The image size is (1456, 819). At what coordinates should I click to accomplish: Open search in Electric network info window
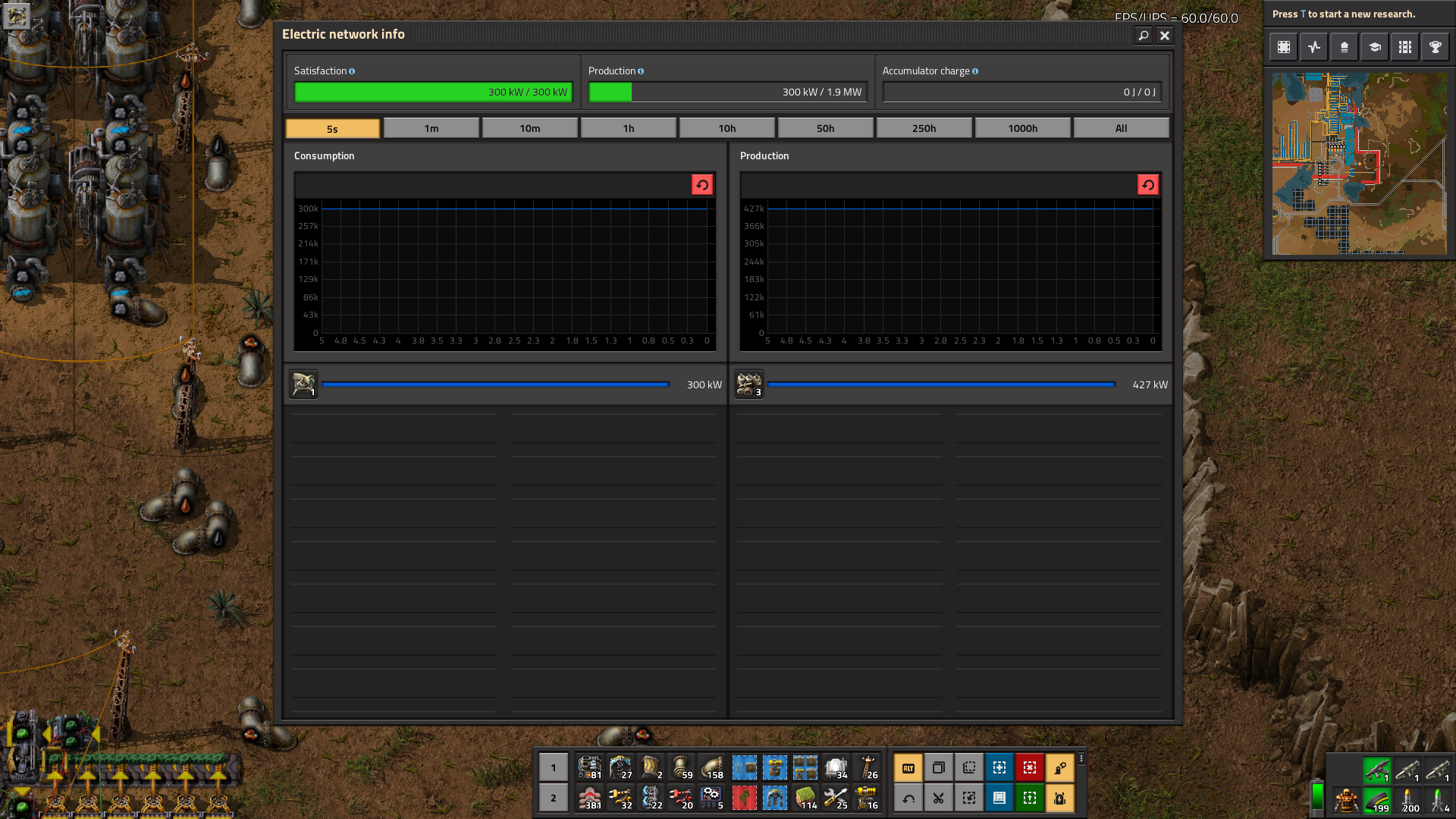1144,36
